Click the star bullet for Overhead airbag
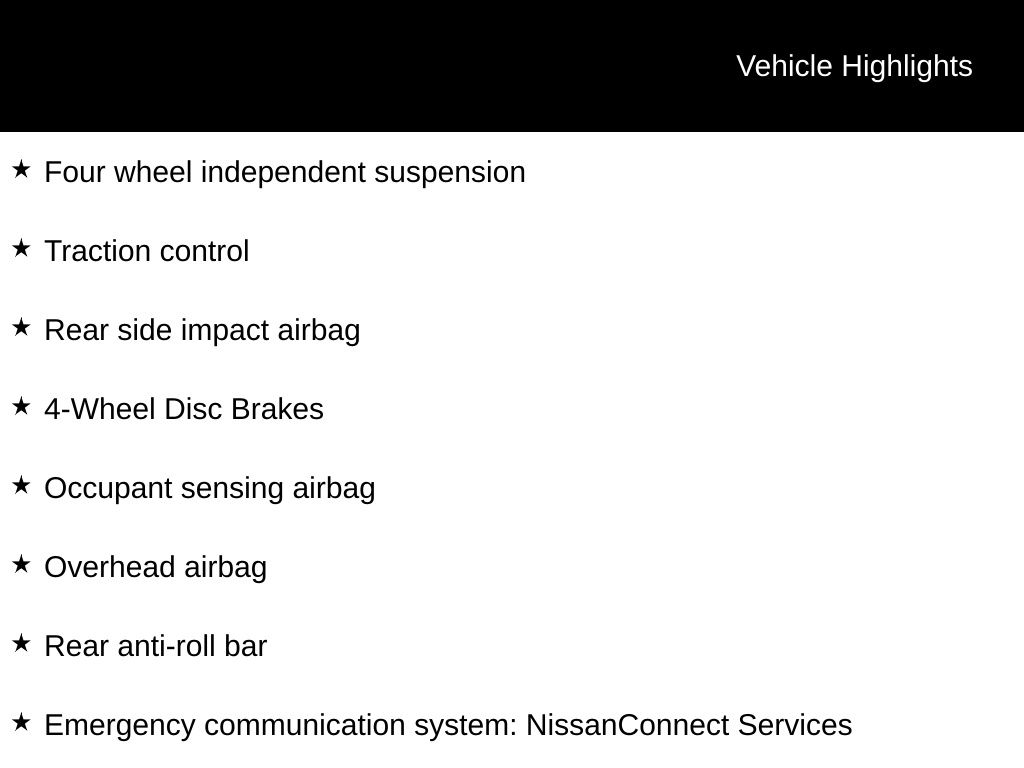Screen dimensions: 1024x768 [21, 565]
